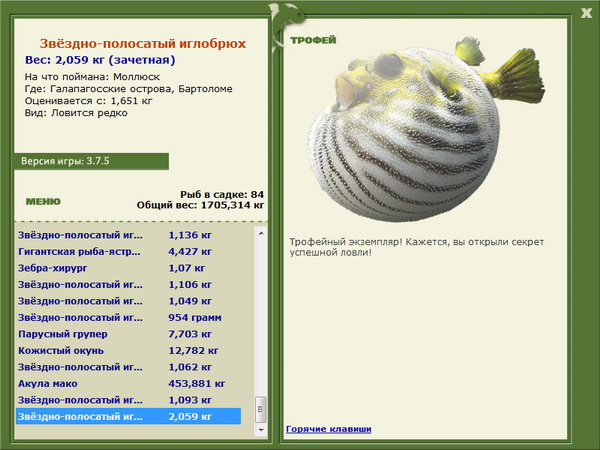Image resolution: width=600 pixels, height=450 pixels.
Task: Select the Звёздно-полосатый иглобрюх 1,062 кг row
Action: pos(128,367)
